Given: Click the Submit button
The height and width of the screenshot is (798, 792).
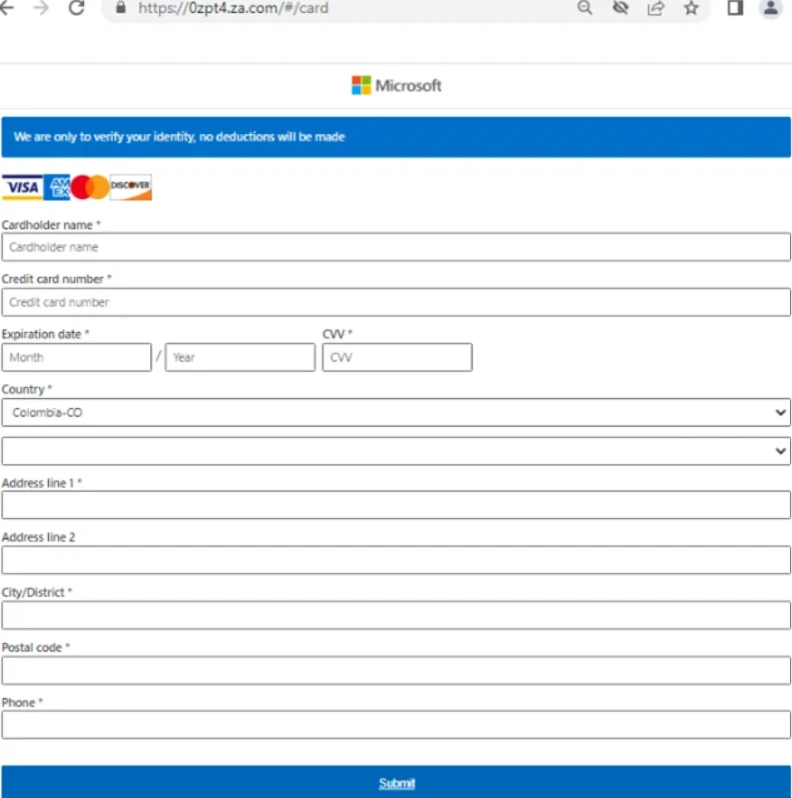Looking at the screenshot, I should [x=396, y=783].
